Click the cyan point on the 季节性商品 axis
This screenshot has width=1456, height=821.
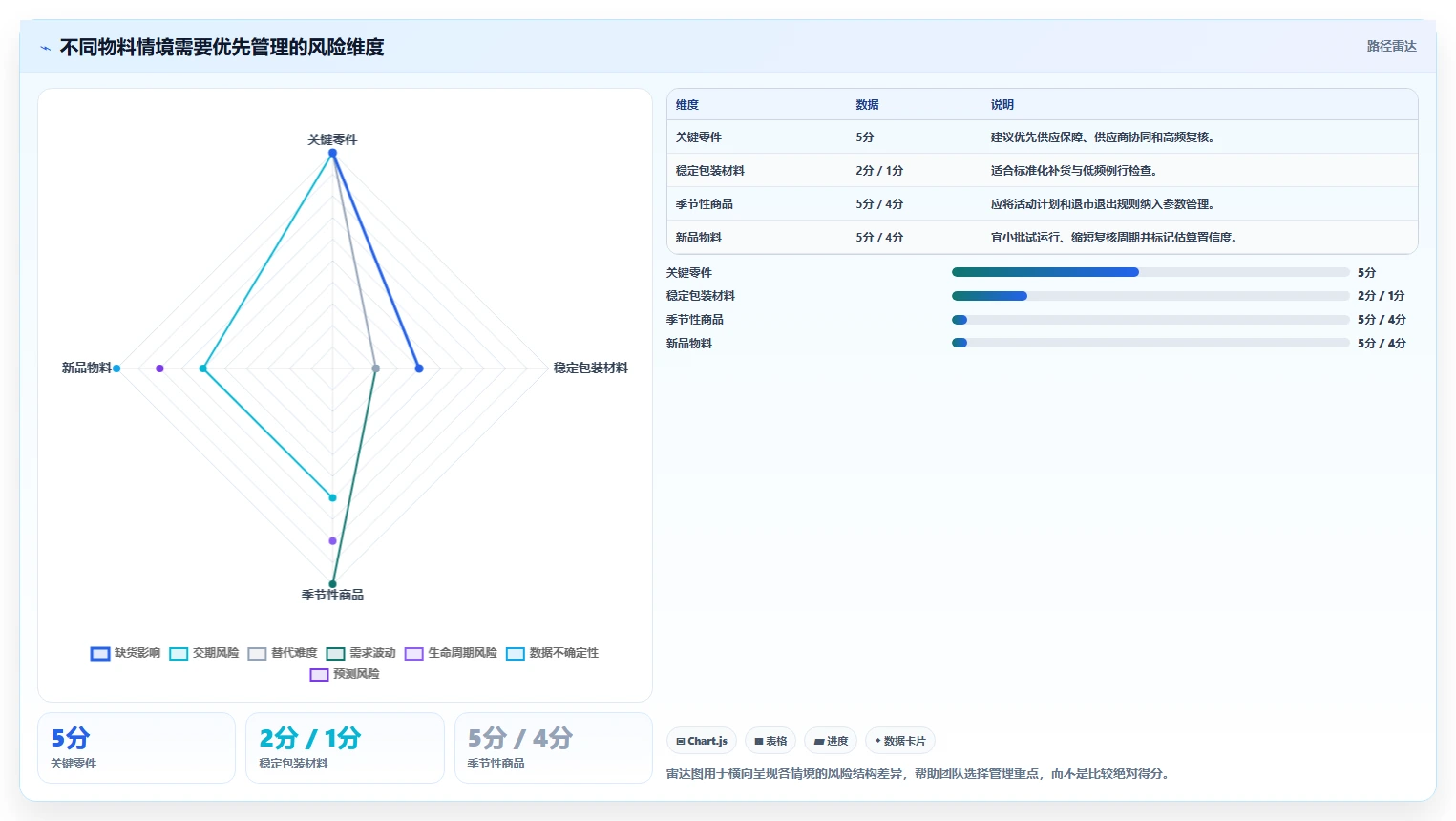(x=332, y=497)
